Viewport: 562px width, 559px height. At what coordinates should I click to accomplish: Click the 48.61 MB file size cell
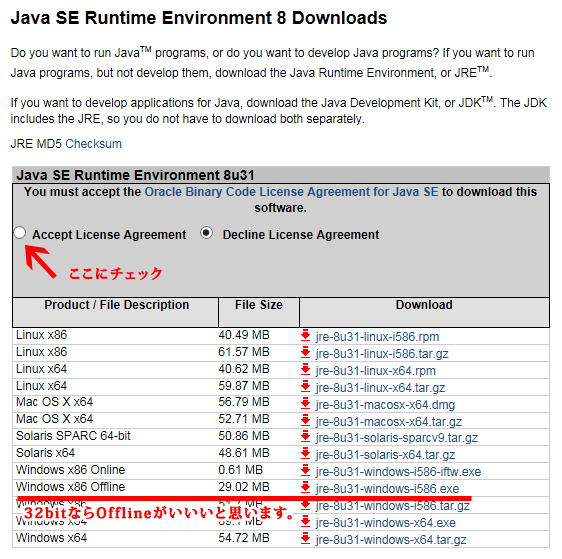pos(244,453)
